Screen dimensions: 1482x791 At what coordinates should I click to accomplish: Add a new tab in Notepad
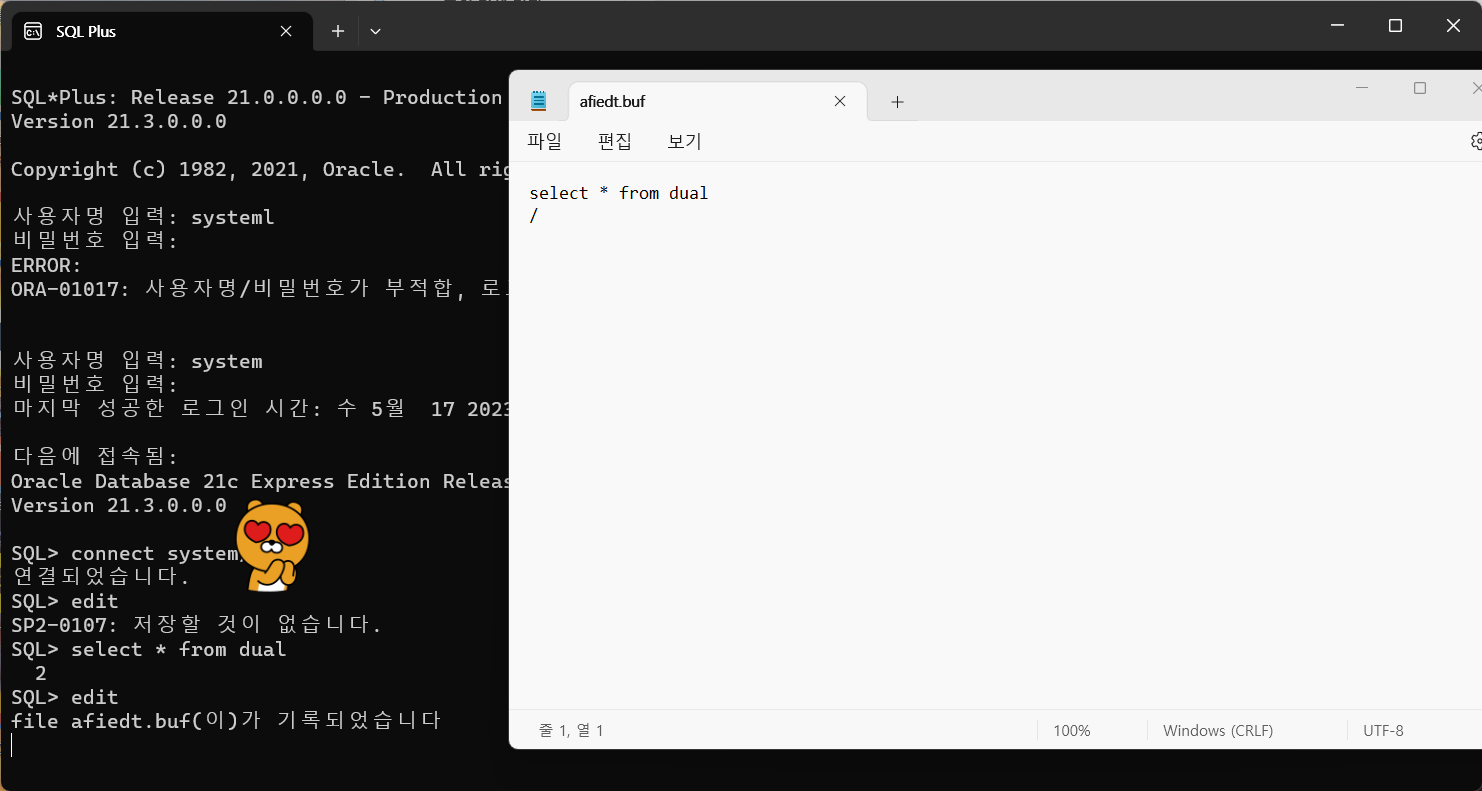point(897,102)
